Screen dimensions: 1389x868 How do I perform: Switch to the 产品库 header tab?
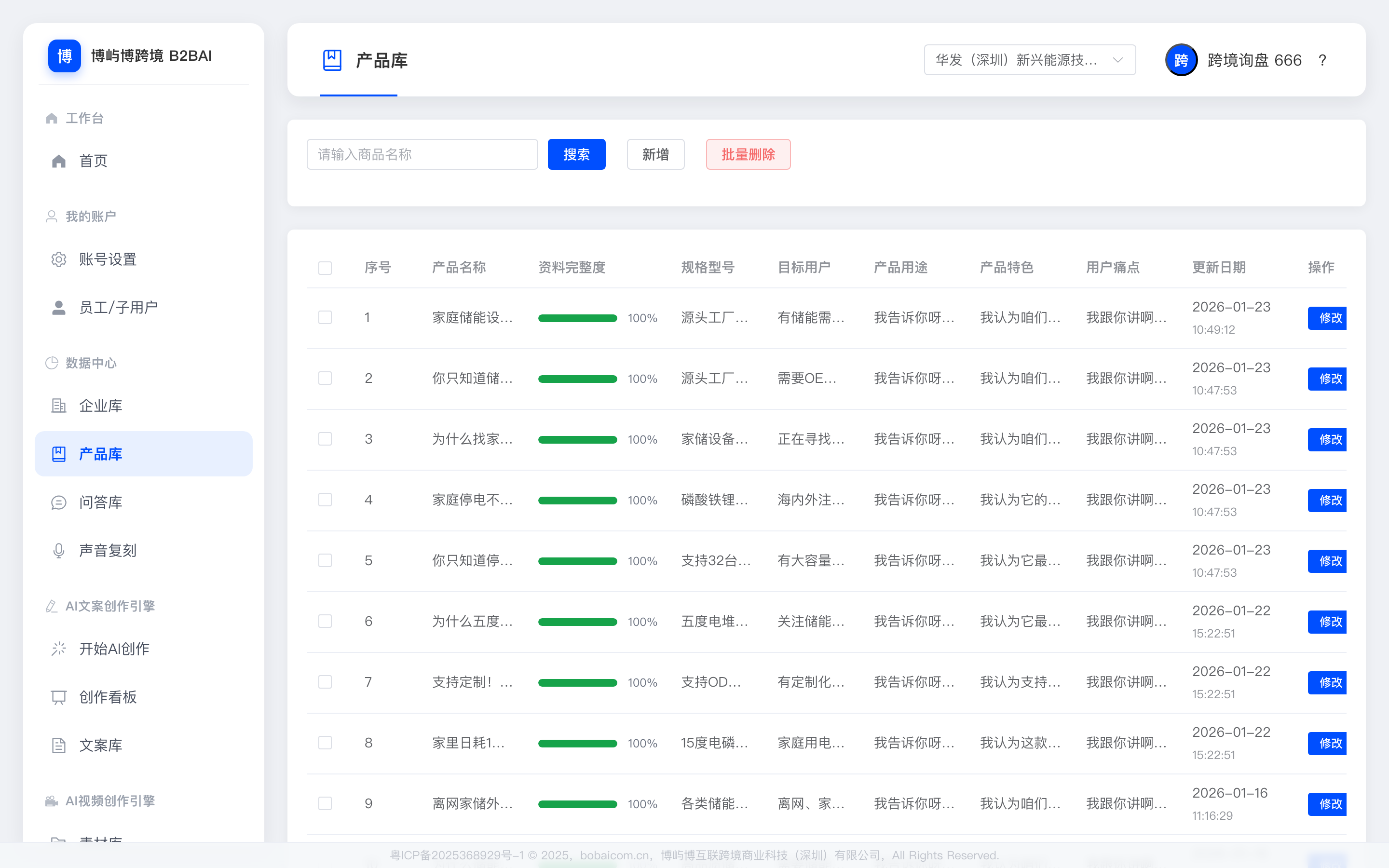[x=365, y=60]
